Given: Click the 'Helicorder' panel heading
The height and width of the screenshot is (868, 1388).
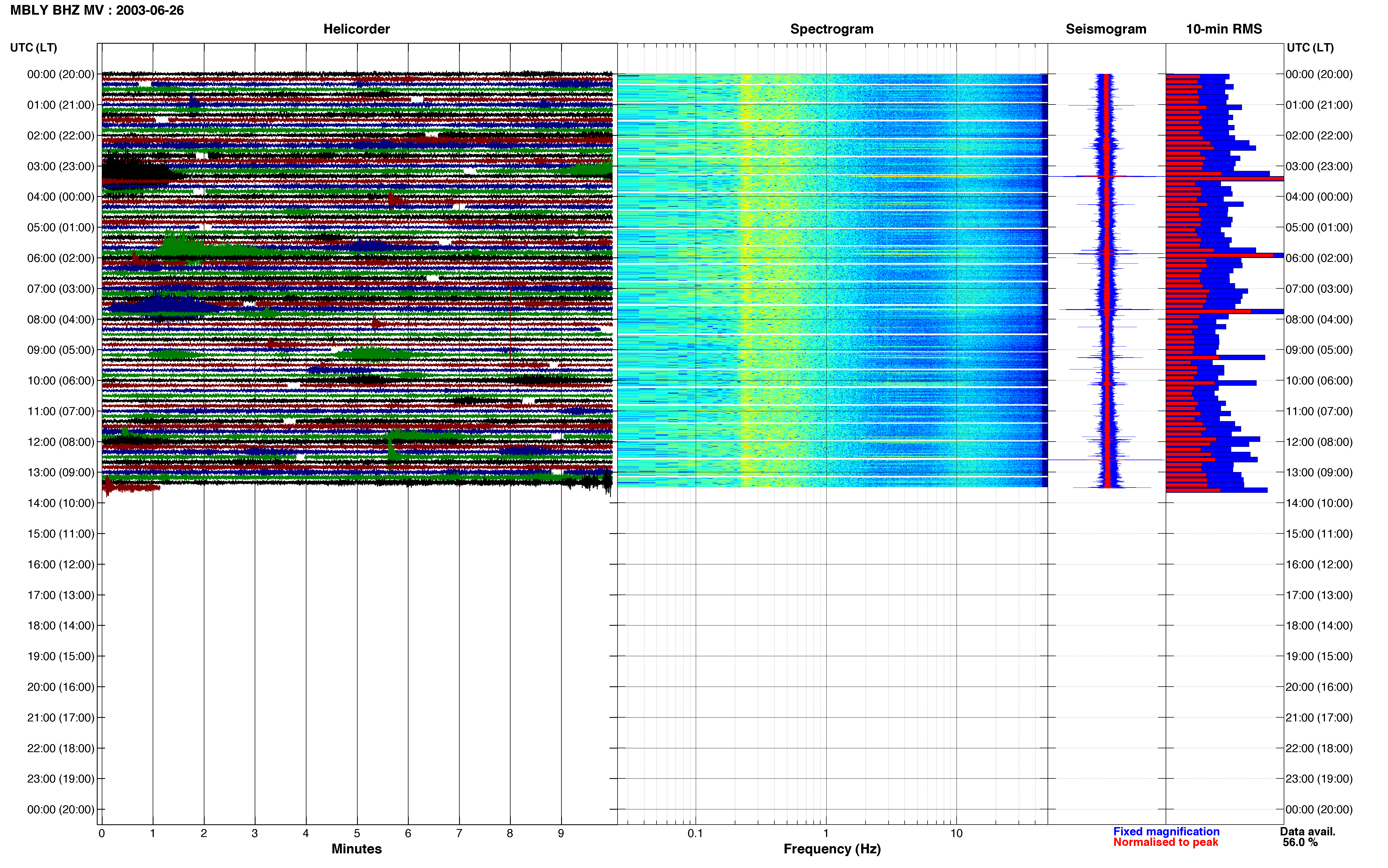Looking at the screenshot, I should click(356, 29).
